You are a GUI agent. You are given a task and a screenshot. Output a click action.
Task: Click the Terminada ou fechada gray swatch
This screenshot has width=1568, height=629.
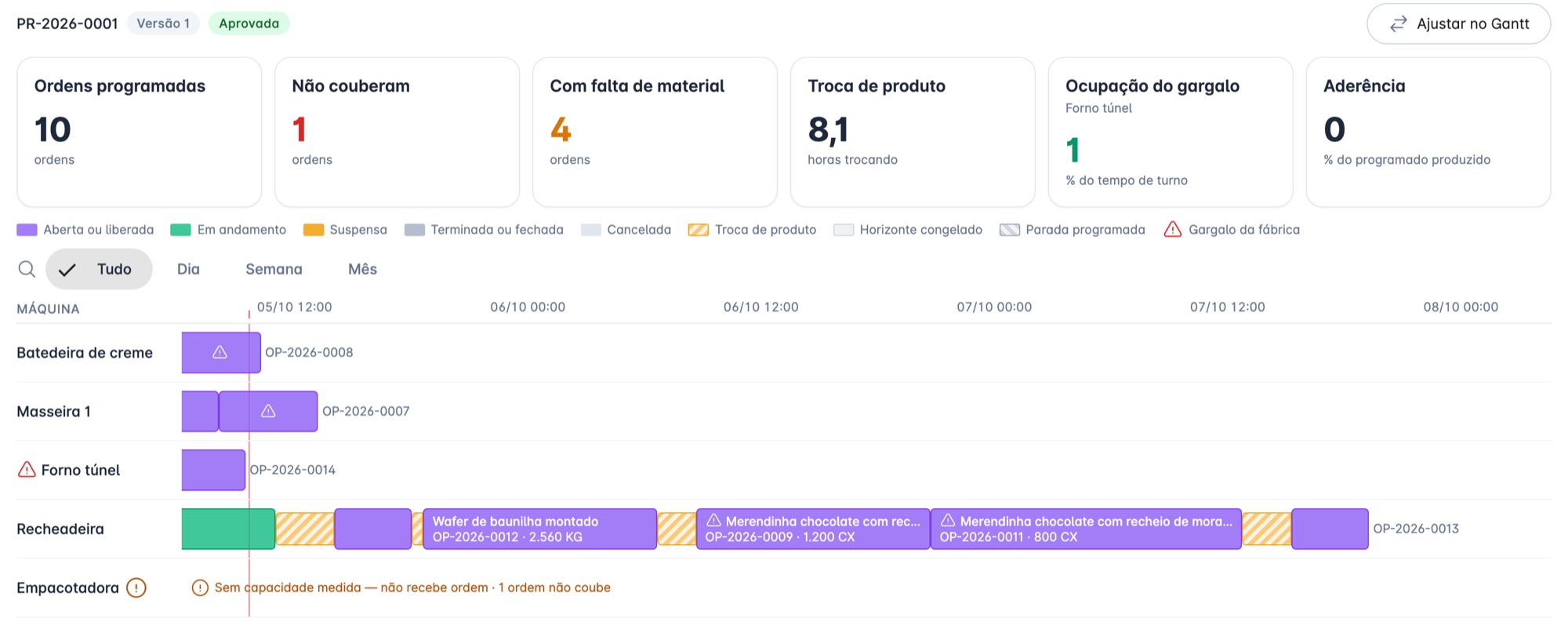coord(415,230)
